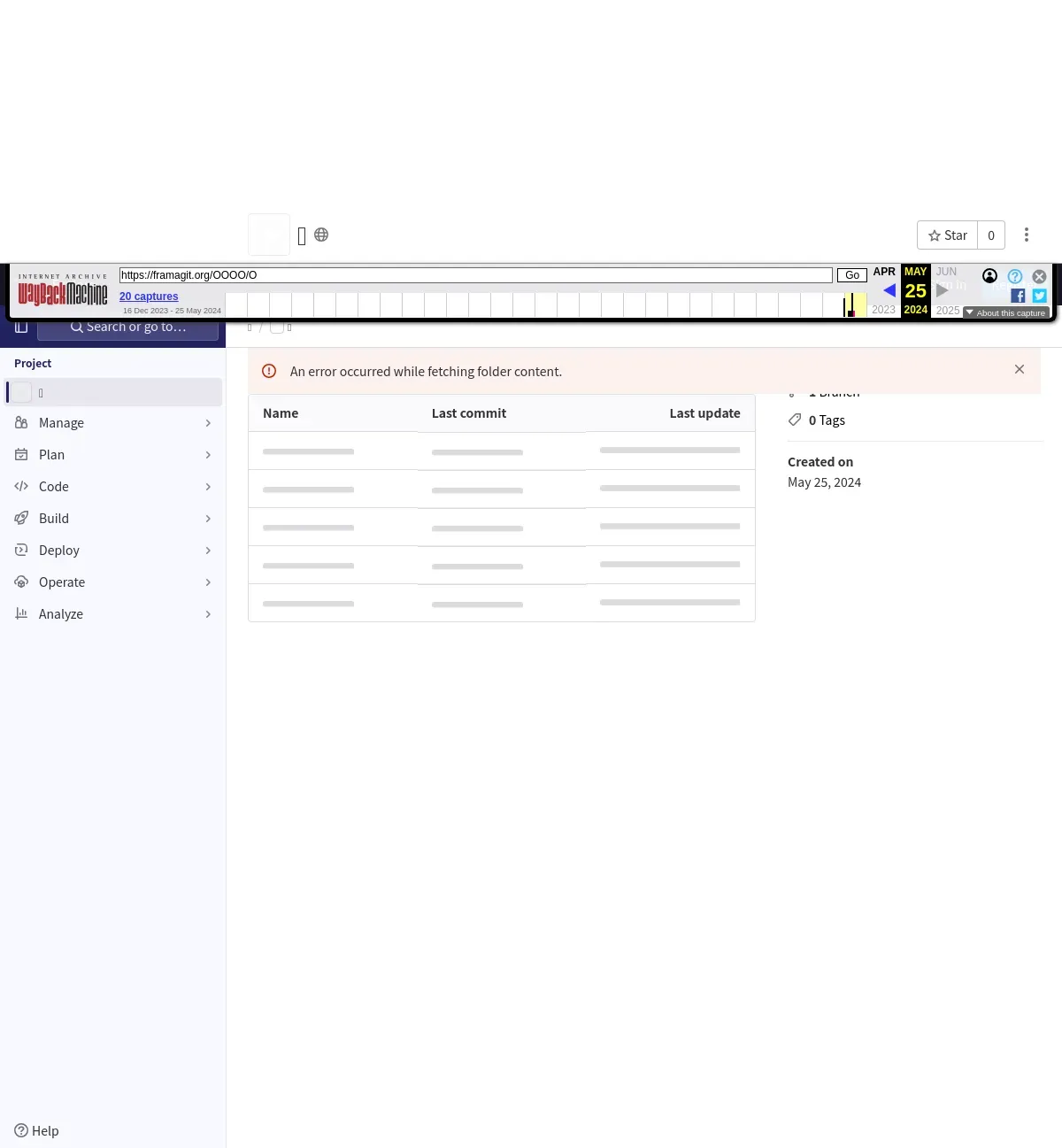Image resolution: width=1062 pixels, height=1148 pixels.
Task: Select the project item in sidebar
Action: point(115,392)
